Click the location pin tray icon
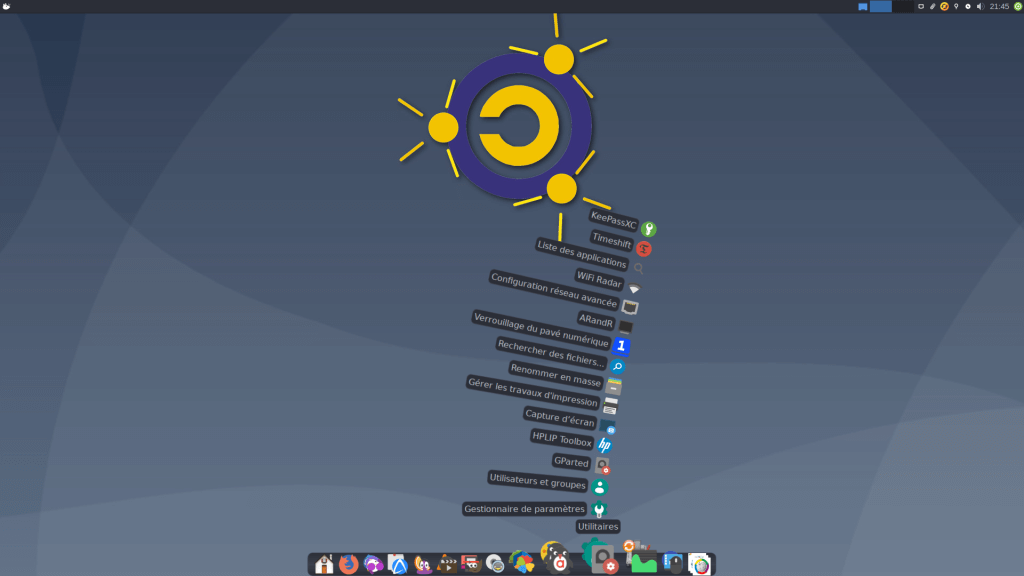The width and height of the screenshot is (1024, 576). pos(956,7)
